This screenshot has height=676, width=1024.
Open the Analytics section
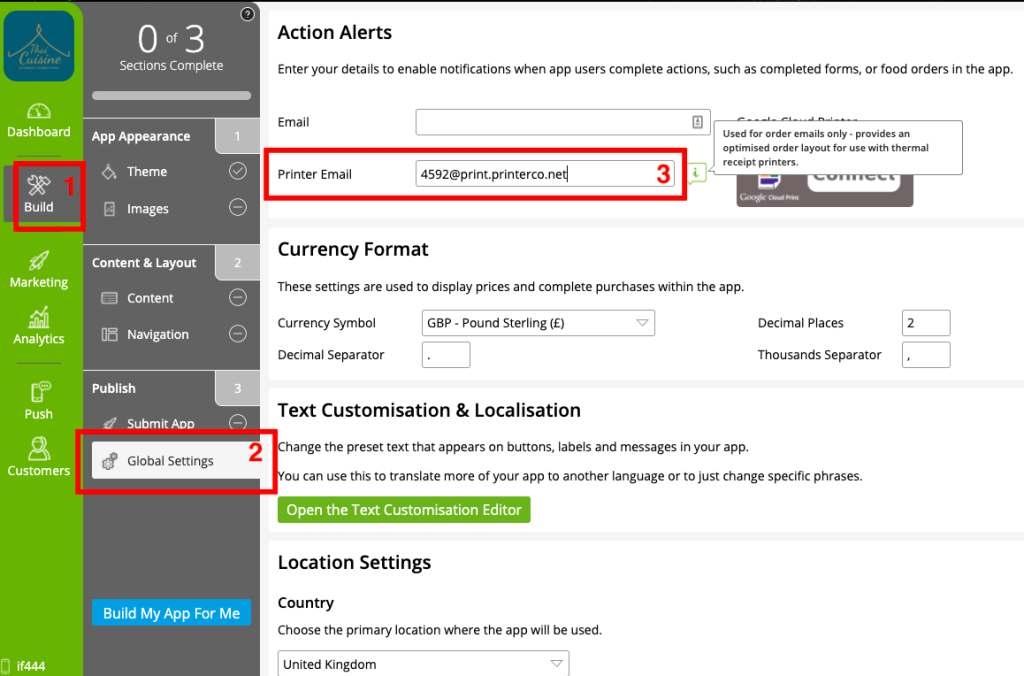(38, 325)
